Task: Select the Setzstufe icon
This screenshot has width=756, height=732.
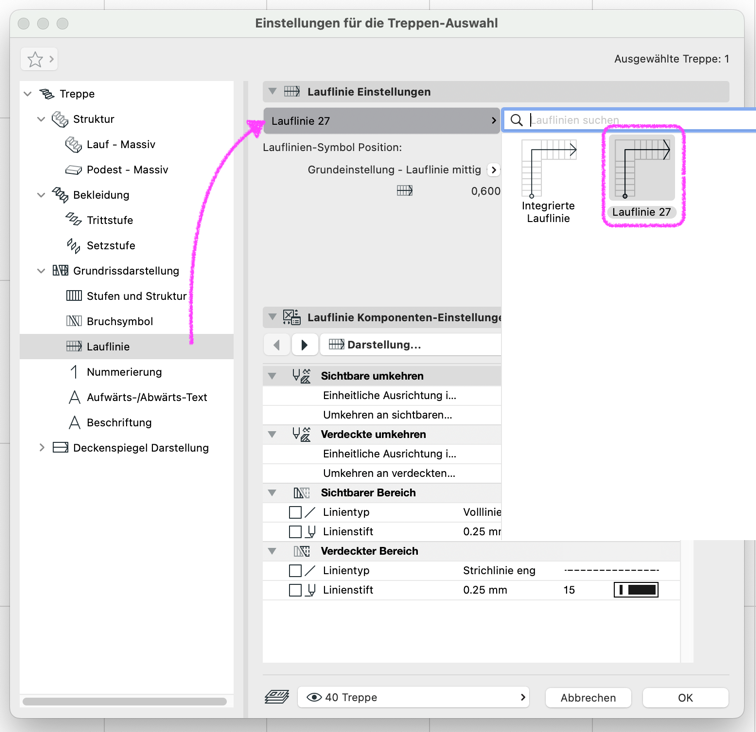Action: 73,245
